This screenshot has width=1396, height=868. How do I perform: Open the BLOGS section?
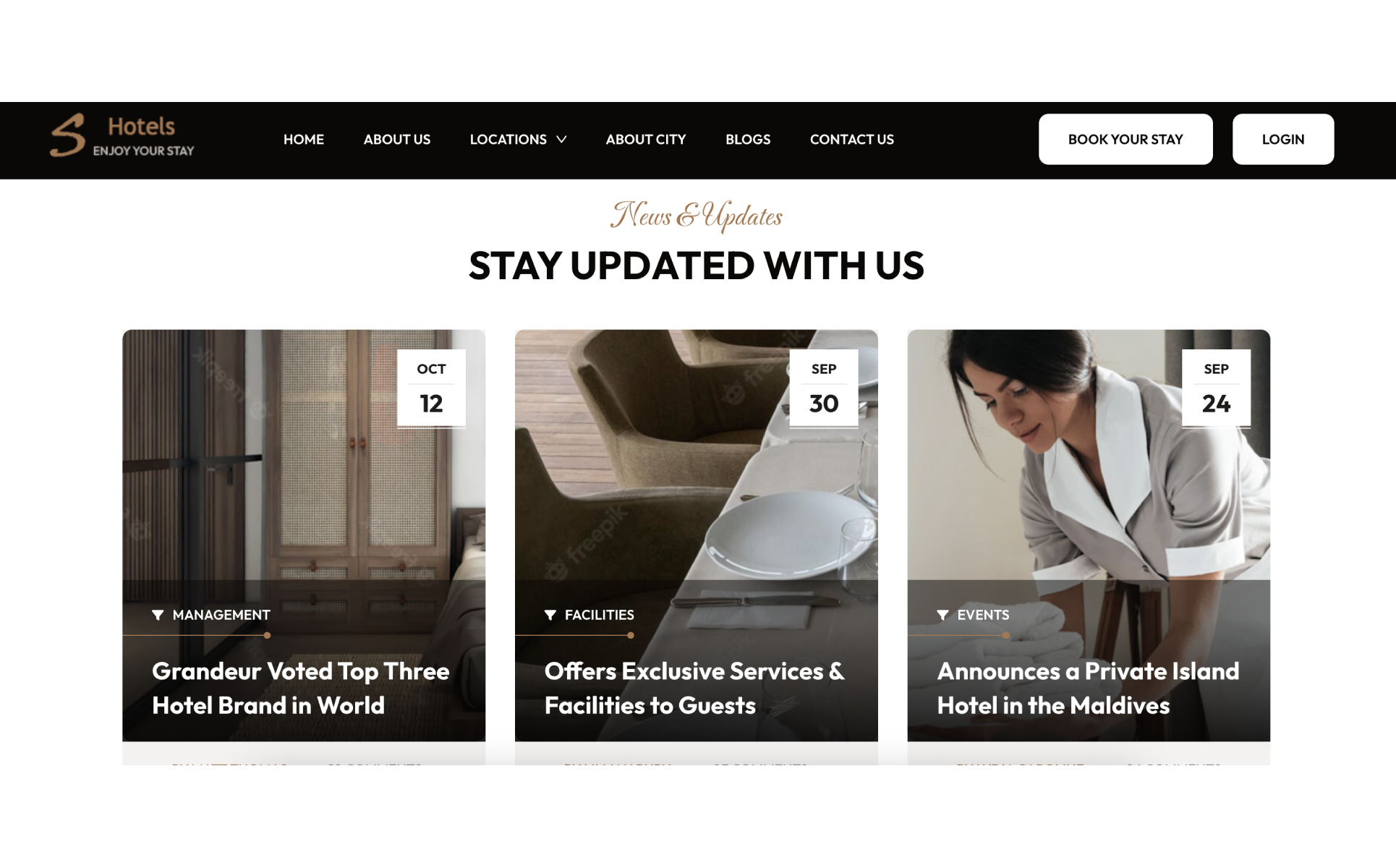[x=748, y=140]
